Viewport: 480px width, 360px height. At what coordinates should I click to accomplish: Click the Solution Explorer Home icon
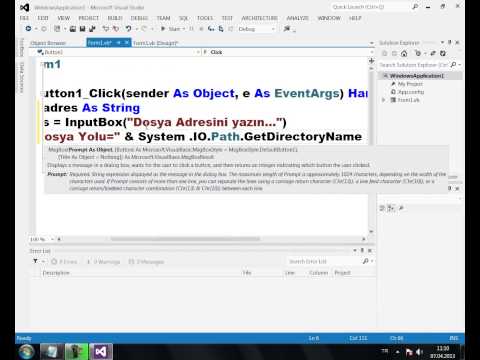click(x=404, y=53)
